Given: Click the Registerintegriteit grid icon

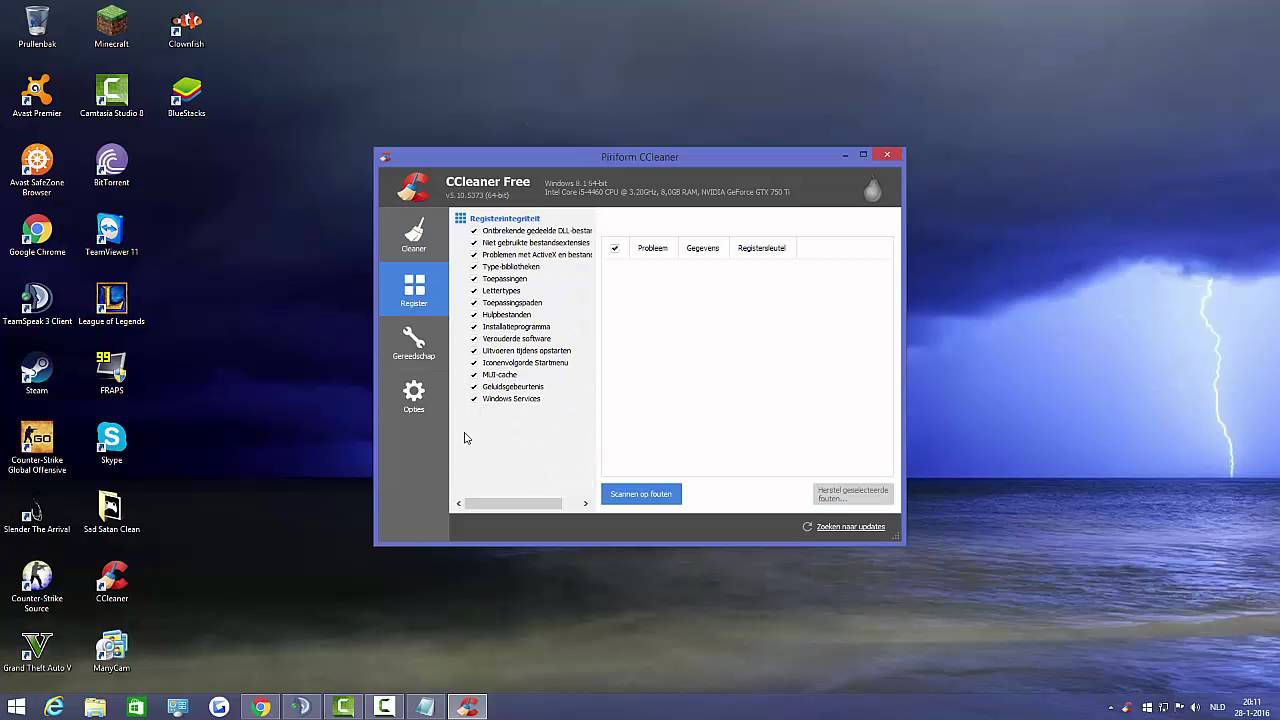Looking at the screenshot, I should pyautogui.click(x=460, y=218).
